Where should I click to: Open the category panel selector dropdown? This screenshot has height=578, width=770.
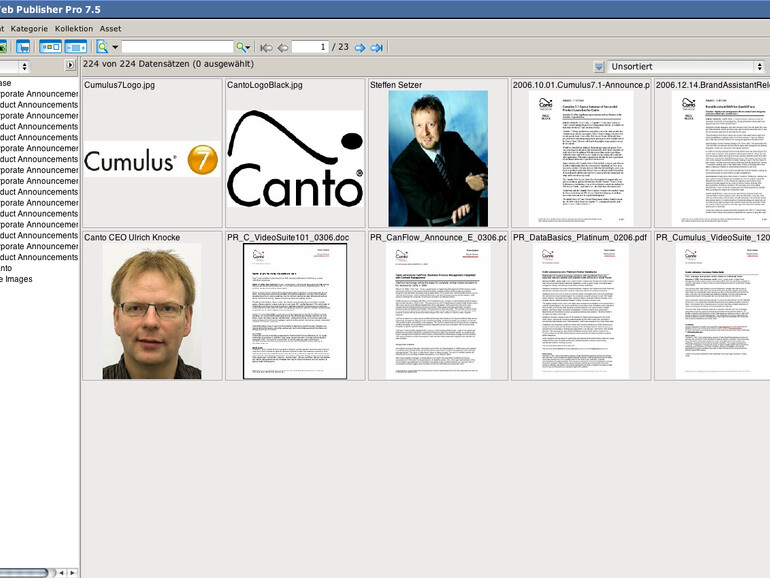click(15, 66)
